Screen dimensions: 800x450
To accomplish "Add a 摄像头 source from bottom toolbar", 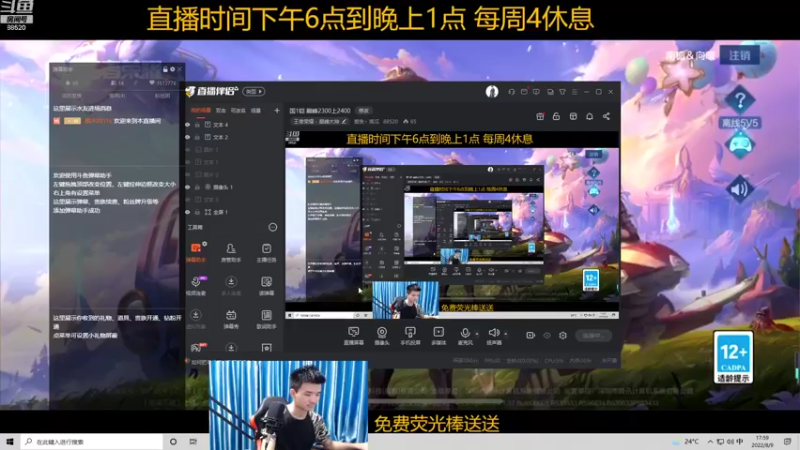I will point(382,336).
